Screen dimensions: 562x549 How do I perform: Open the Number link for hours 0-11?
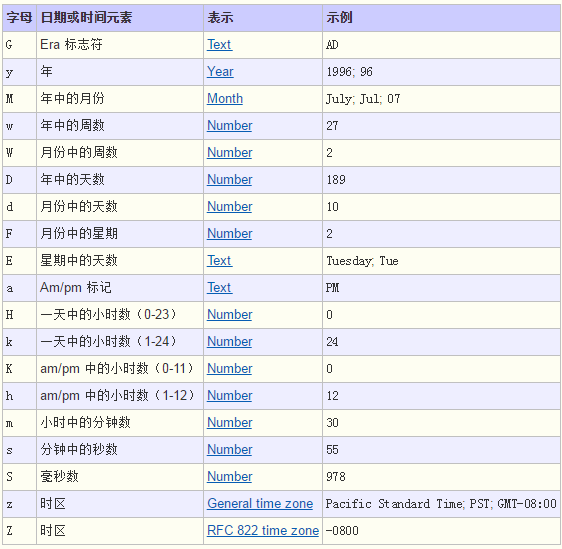(229, 369)
